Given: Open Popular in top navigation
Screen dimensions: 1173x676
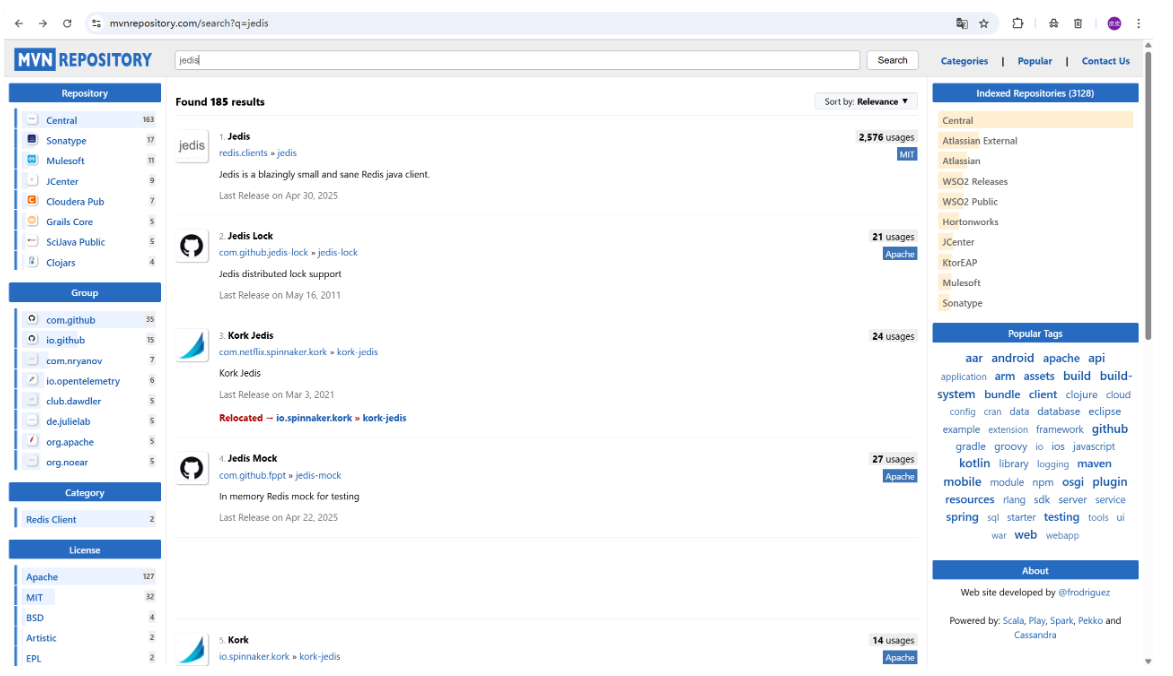Looking at the screenshot, I should (1035, 61).
